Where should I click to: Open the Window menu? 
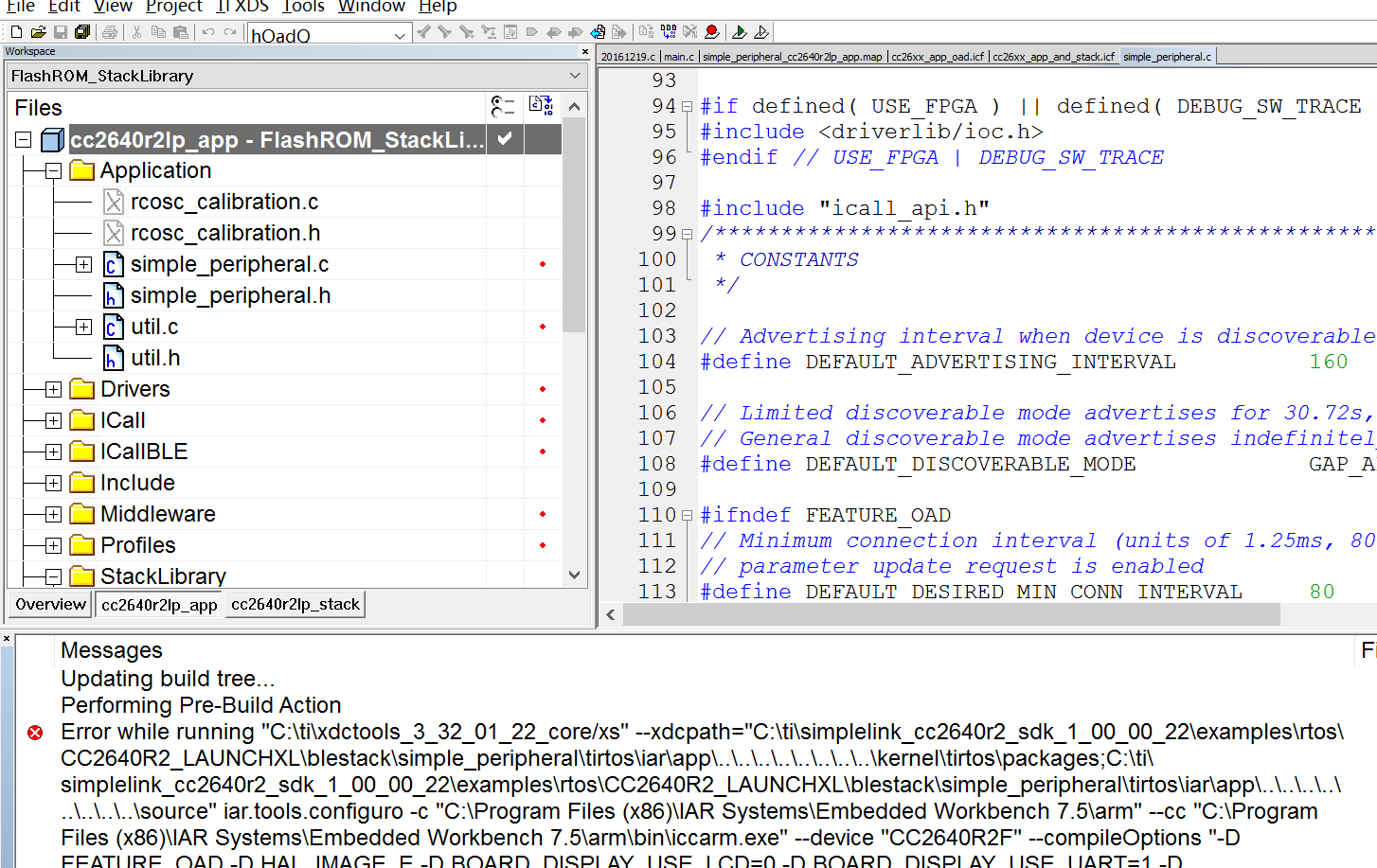[371, 7]
